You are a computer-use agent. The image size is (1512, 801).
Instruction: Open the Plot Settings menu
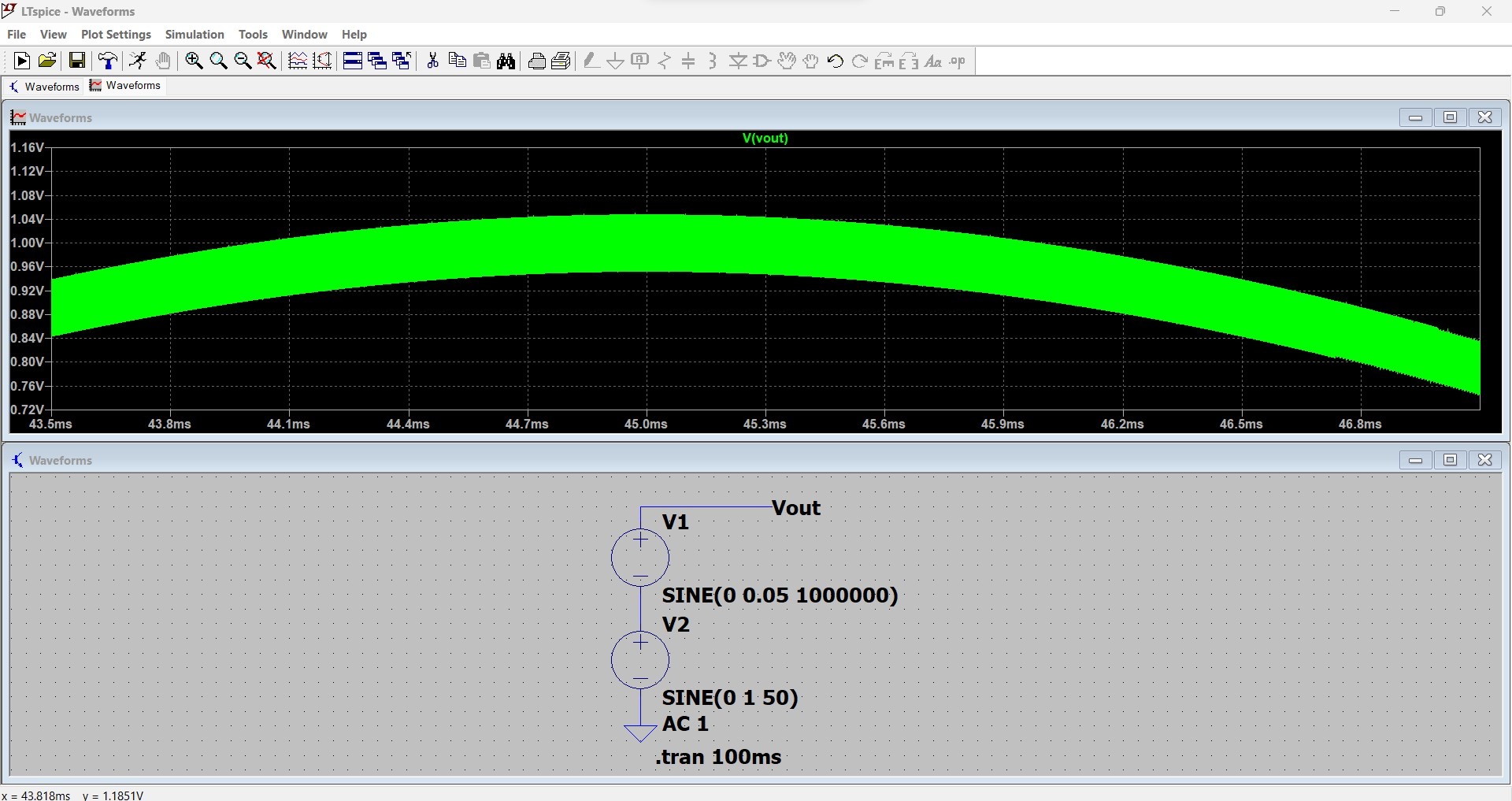tap(116, 35)
